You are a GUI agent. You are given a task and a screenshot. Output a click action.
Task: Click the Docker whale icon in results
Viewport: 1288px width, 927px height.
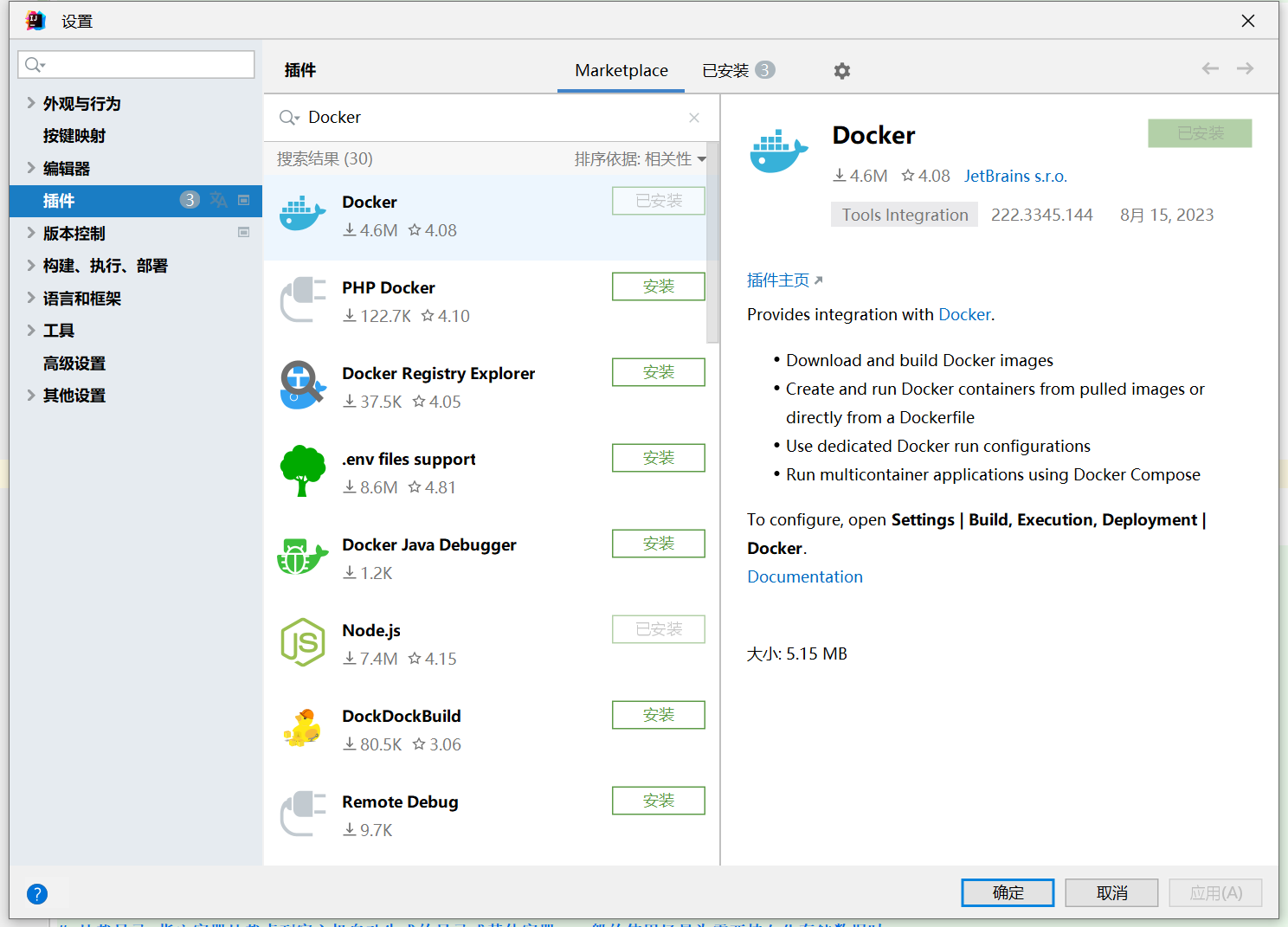pos(302,214)
